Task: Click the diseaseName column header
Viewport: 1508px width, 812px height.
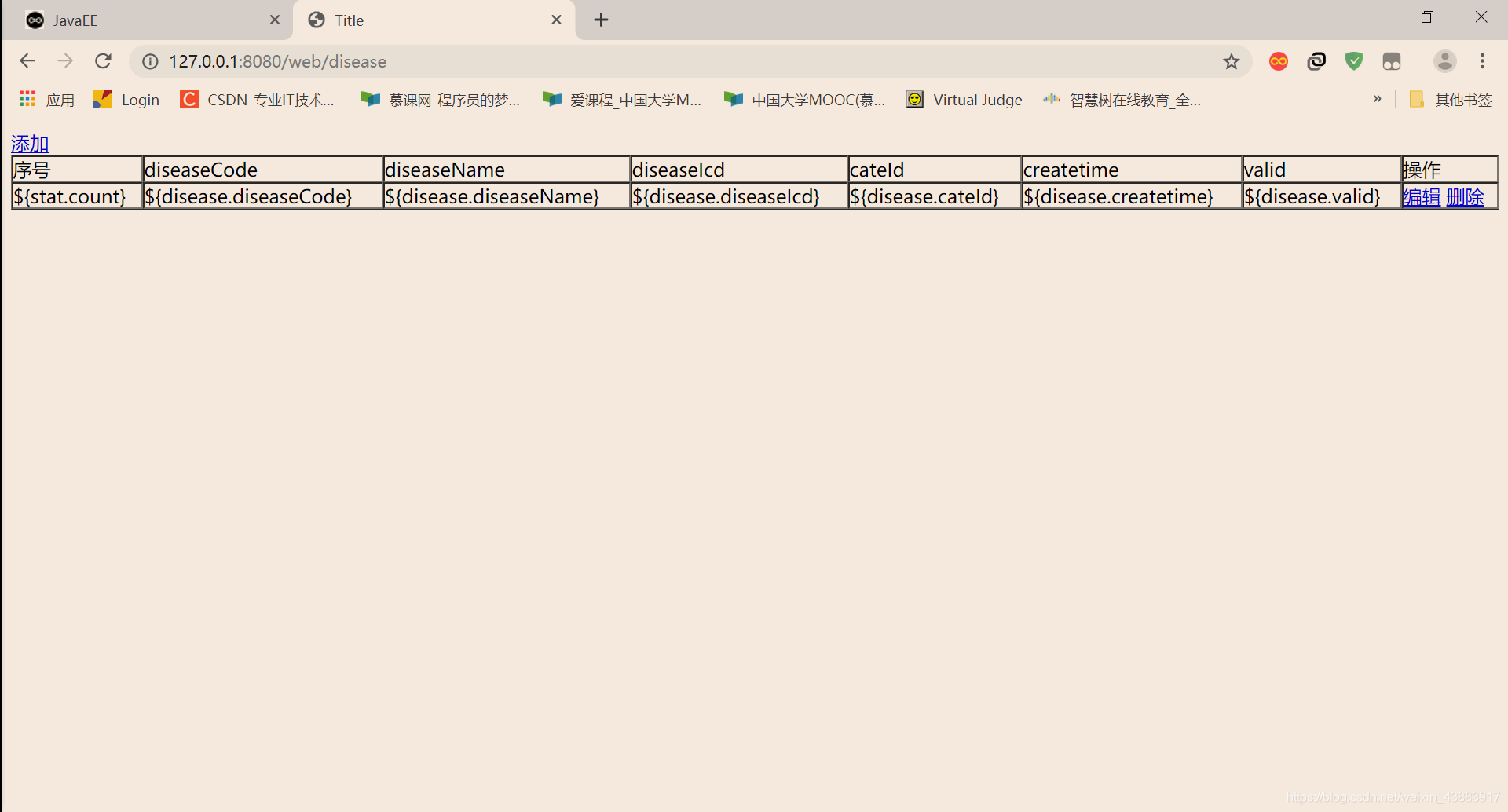Action: click(x=507, y=170)
